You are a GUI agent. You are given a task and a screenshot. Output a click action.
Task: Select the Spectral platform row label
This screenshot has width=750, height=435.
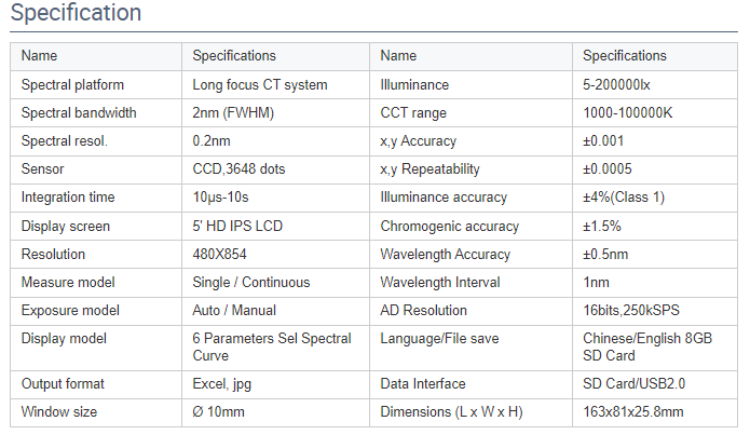click(x=73, y=85)
